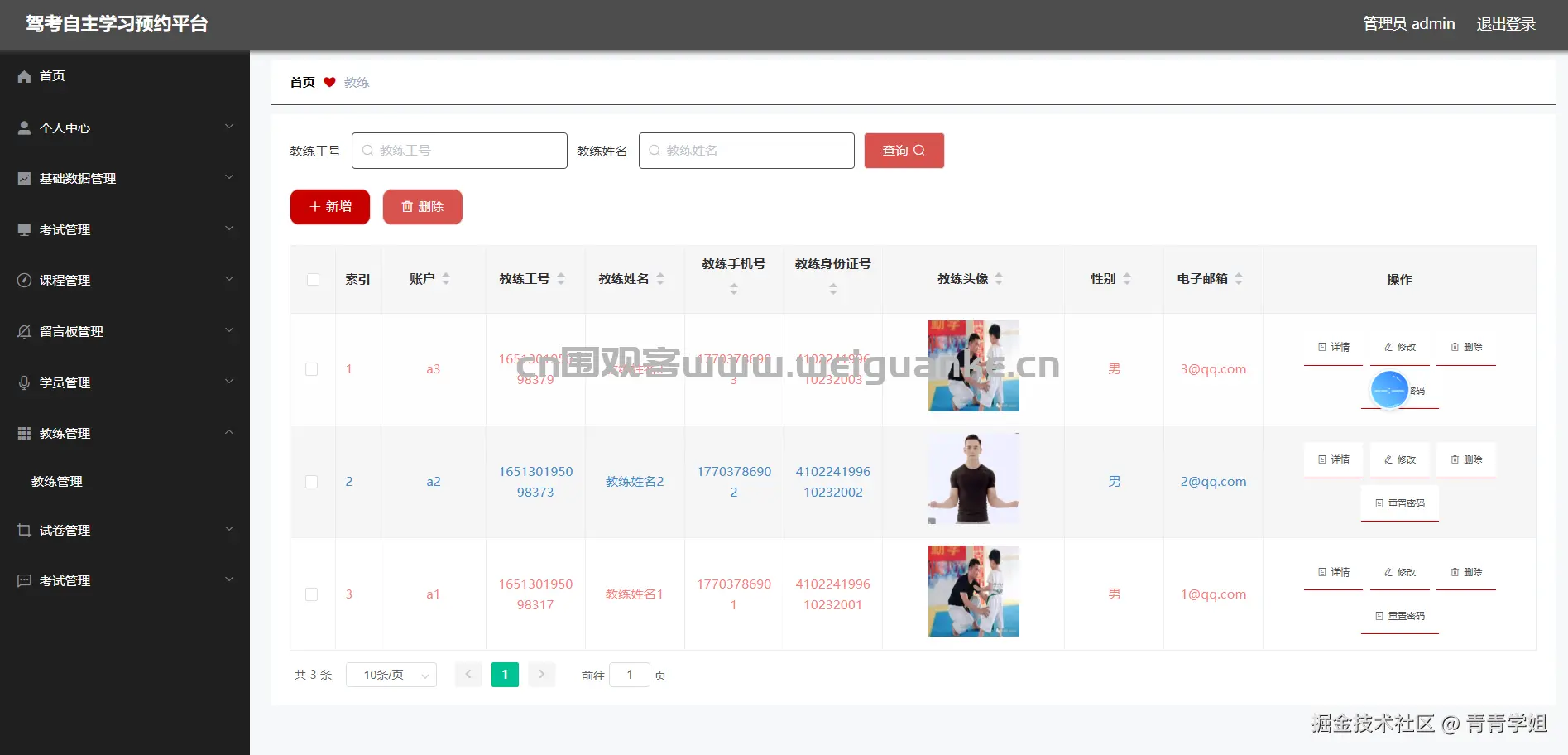
Task: Go to next page arrow in pagination
Action: 541,675
